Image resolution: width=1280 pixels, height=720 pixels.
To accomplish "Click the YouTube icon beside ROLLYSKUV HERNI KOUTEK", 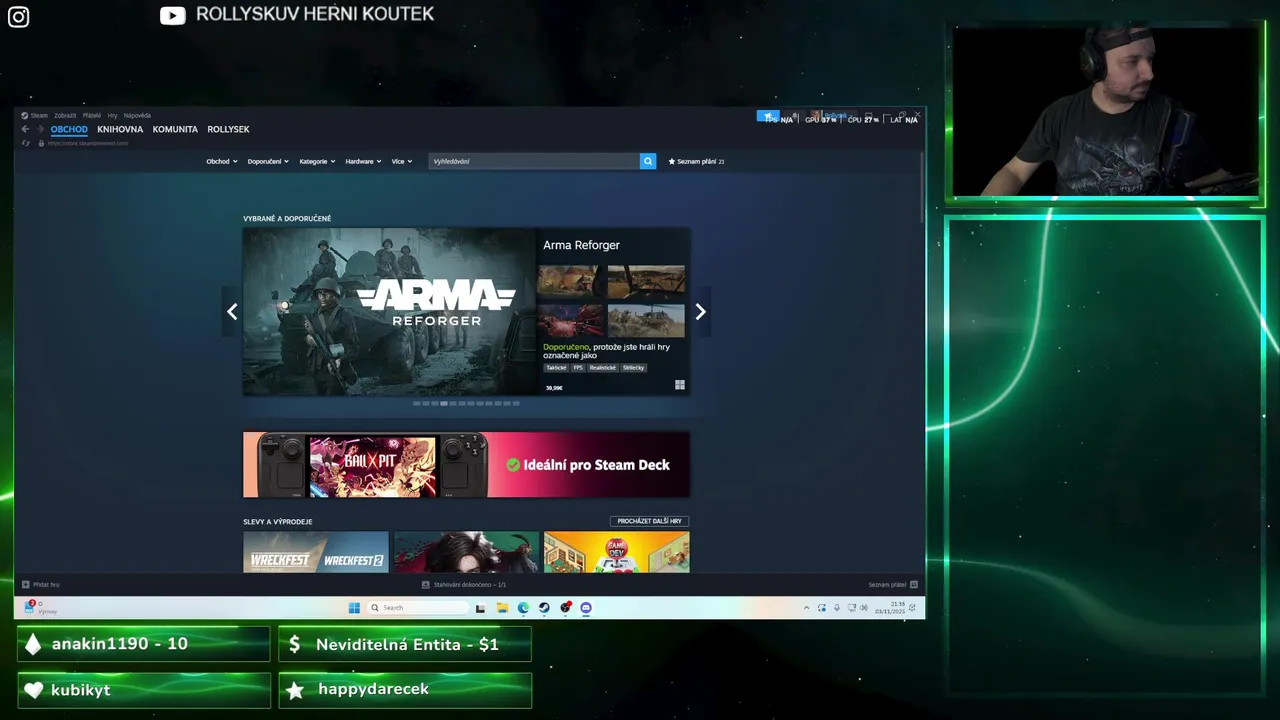I will click(x=173, y=15).
